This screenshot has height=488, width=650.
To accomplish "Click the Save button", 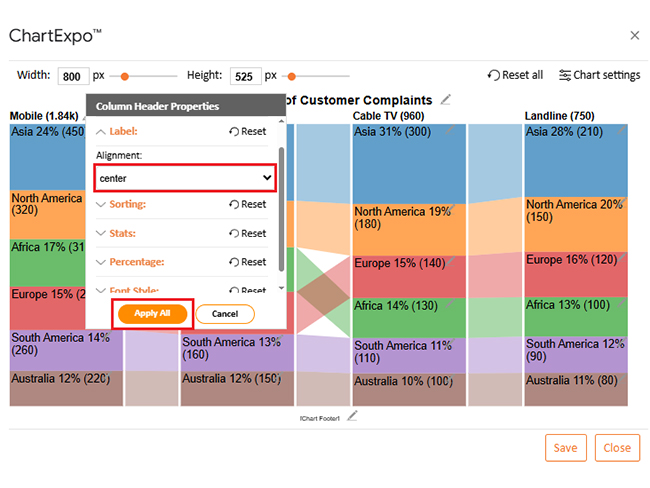I will tap(565, 447).
